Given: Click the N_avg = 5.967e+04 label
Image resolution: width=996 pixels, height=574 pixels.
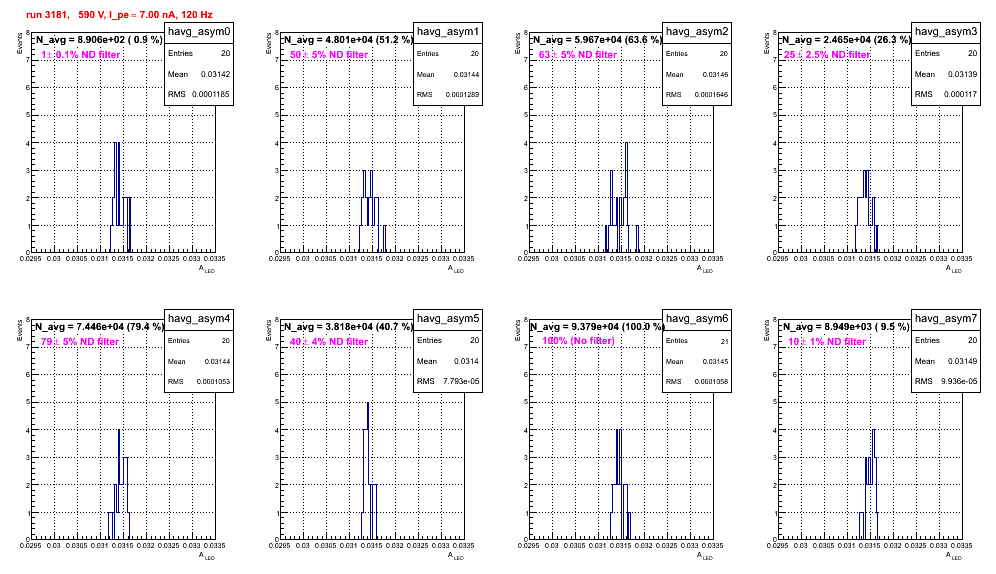Looking at the screenshot, I should [x=597, y=39].
